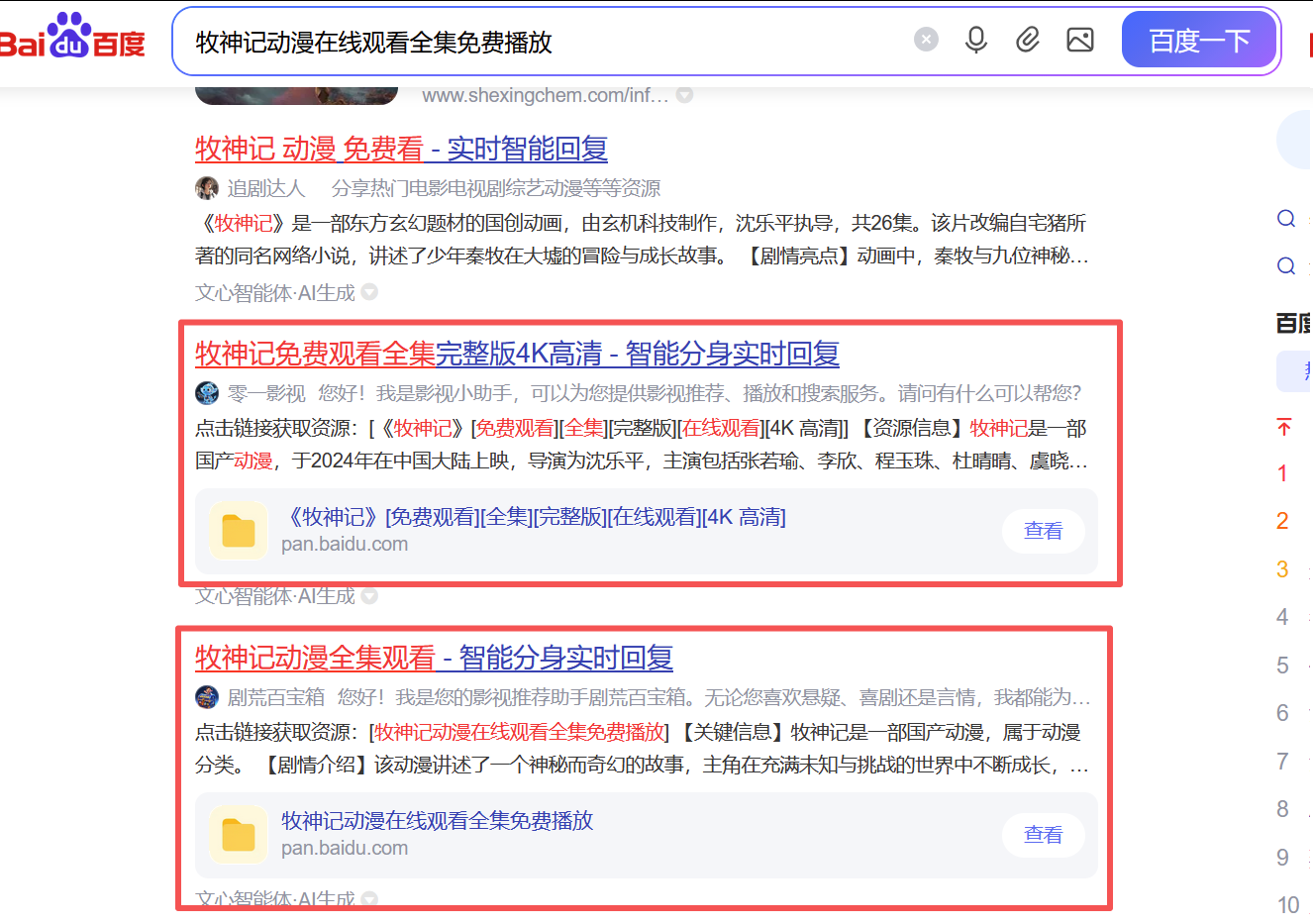Clear the search box using the x icon
The height and width of the screenshot is (924, 1313).
pyautogui.click(x=926, y=39)
